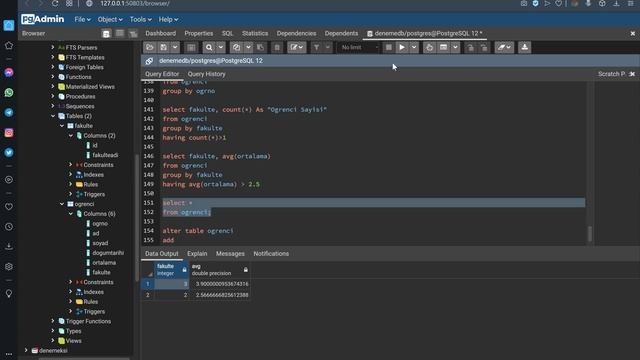Open the Tools menu
Screen dimensions: 640x360
[140, 19]
